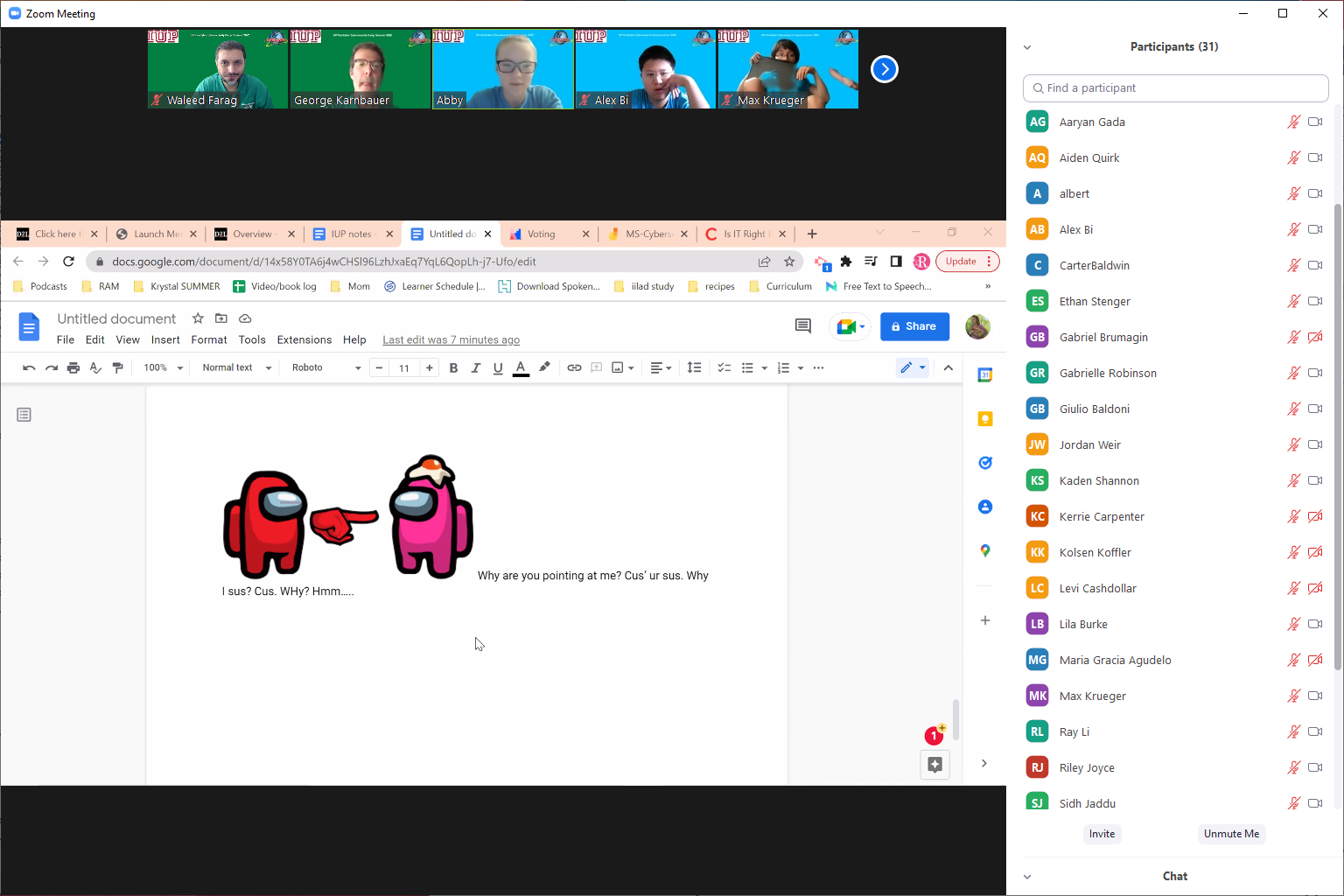Star the Untitled document
Screen dimensions: 1344x896
click(x=198, y=318)
